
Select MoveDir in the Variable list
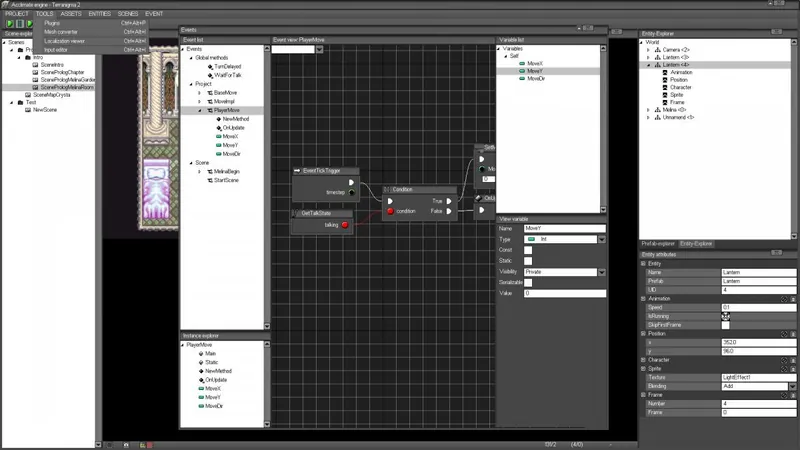tap(536, 79)
